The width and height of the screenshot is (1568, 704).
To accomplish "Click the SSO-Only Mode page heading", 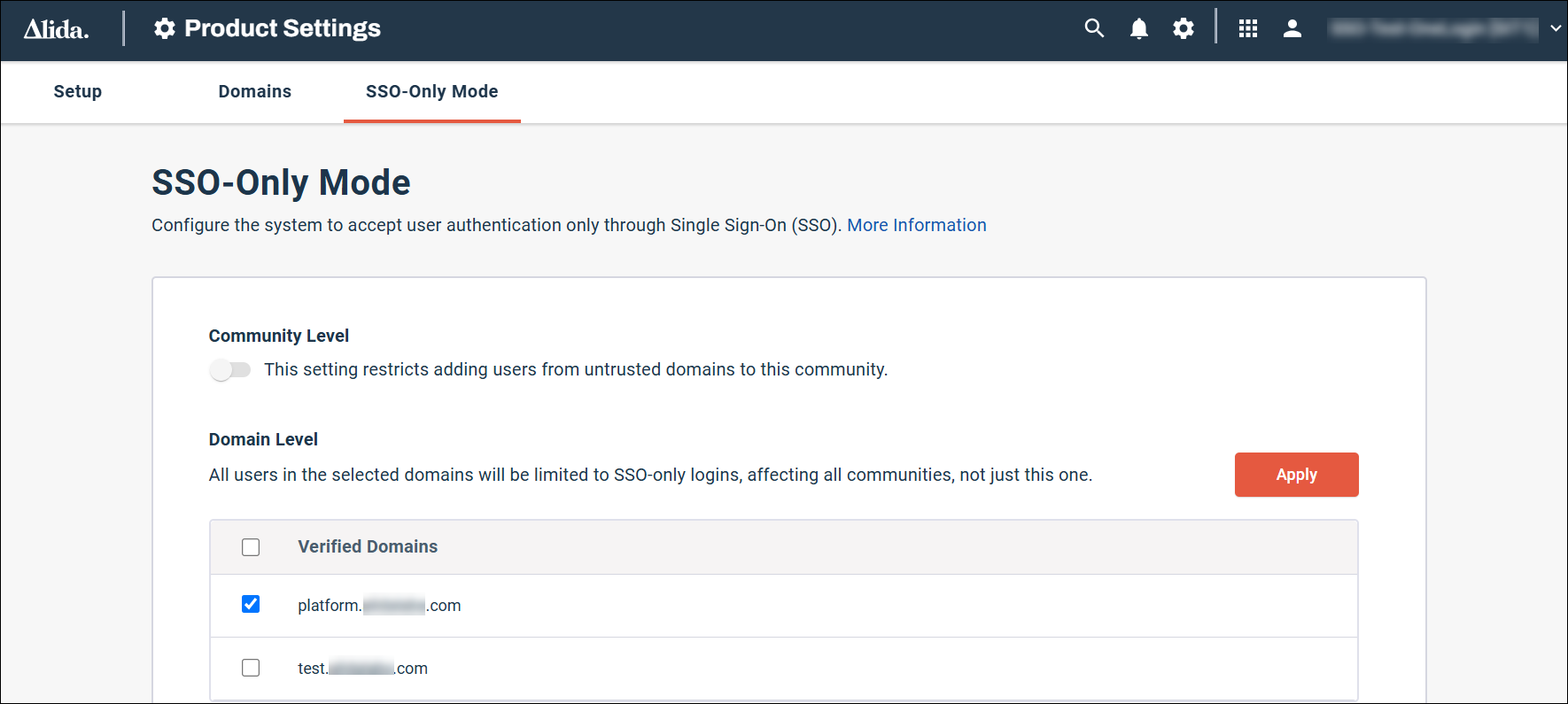I will (x=281, y=182).
